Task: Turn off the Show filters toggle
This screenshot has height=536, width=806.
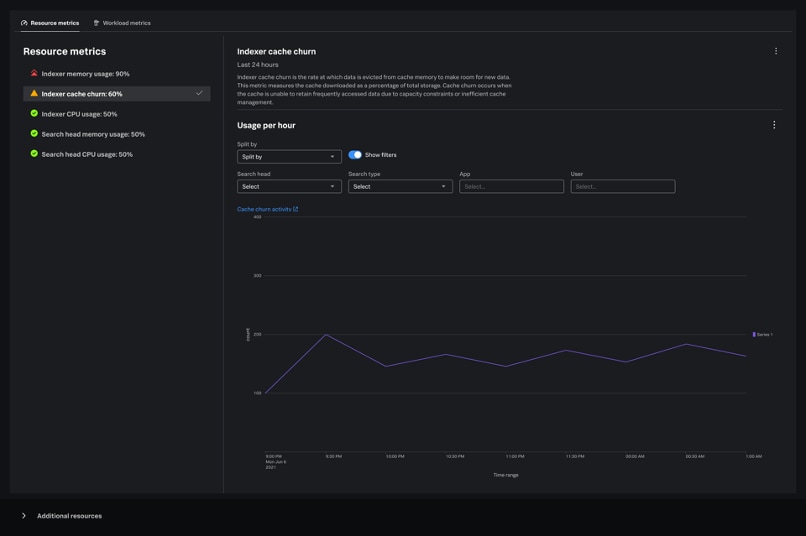Action: click(x=355, y=155)
